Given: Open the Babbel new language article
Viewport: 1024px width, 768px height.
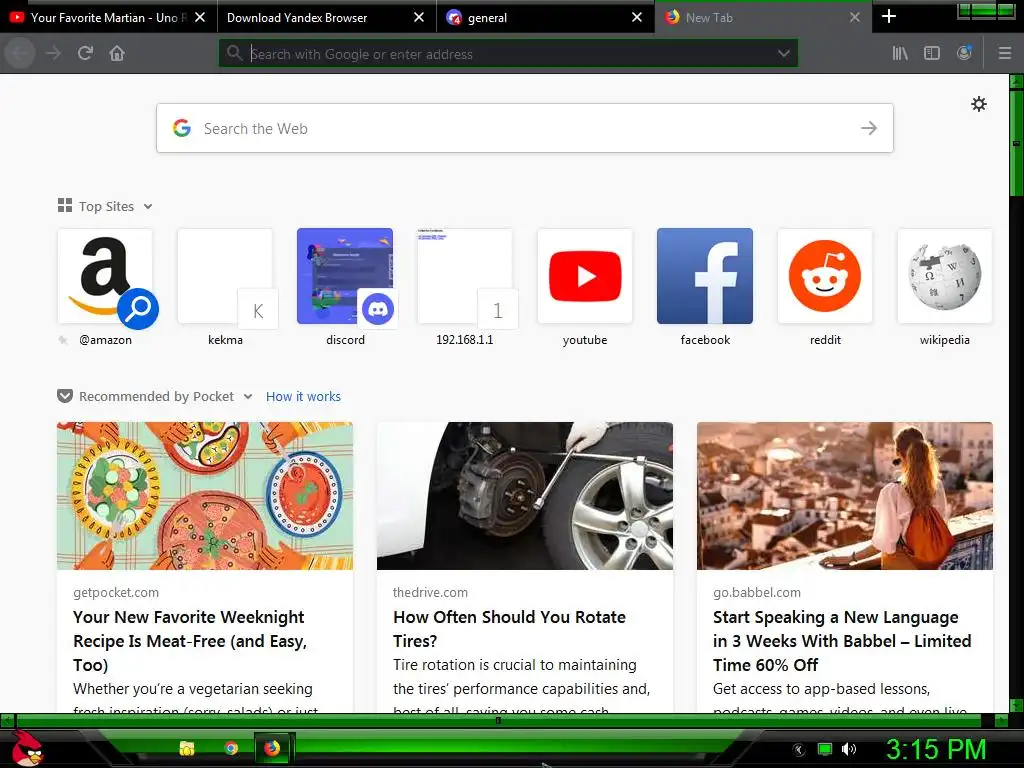Looking at the screenshot, I should 842,641.
